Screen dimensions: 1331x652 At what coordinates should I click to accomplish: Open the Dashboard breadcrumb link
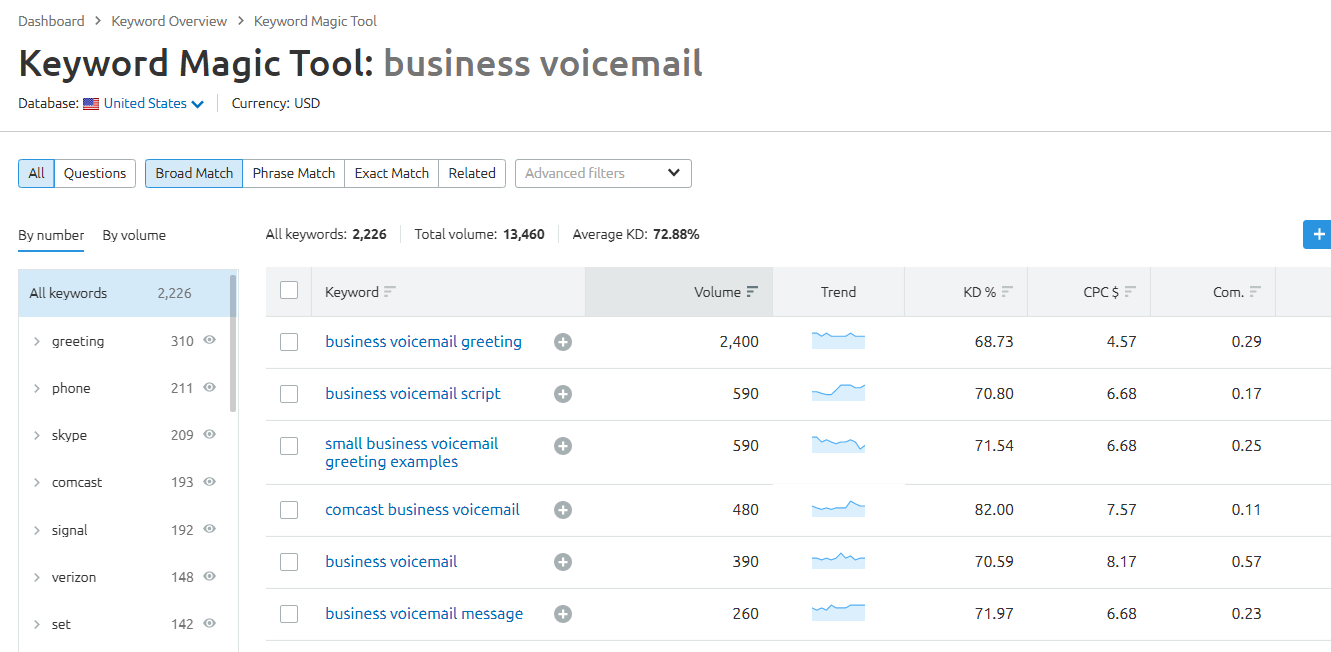click(51, 21)
